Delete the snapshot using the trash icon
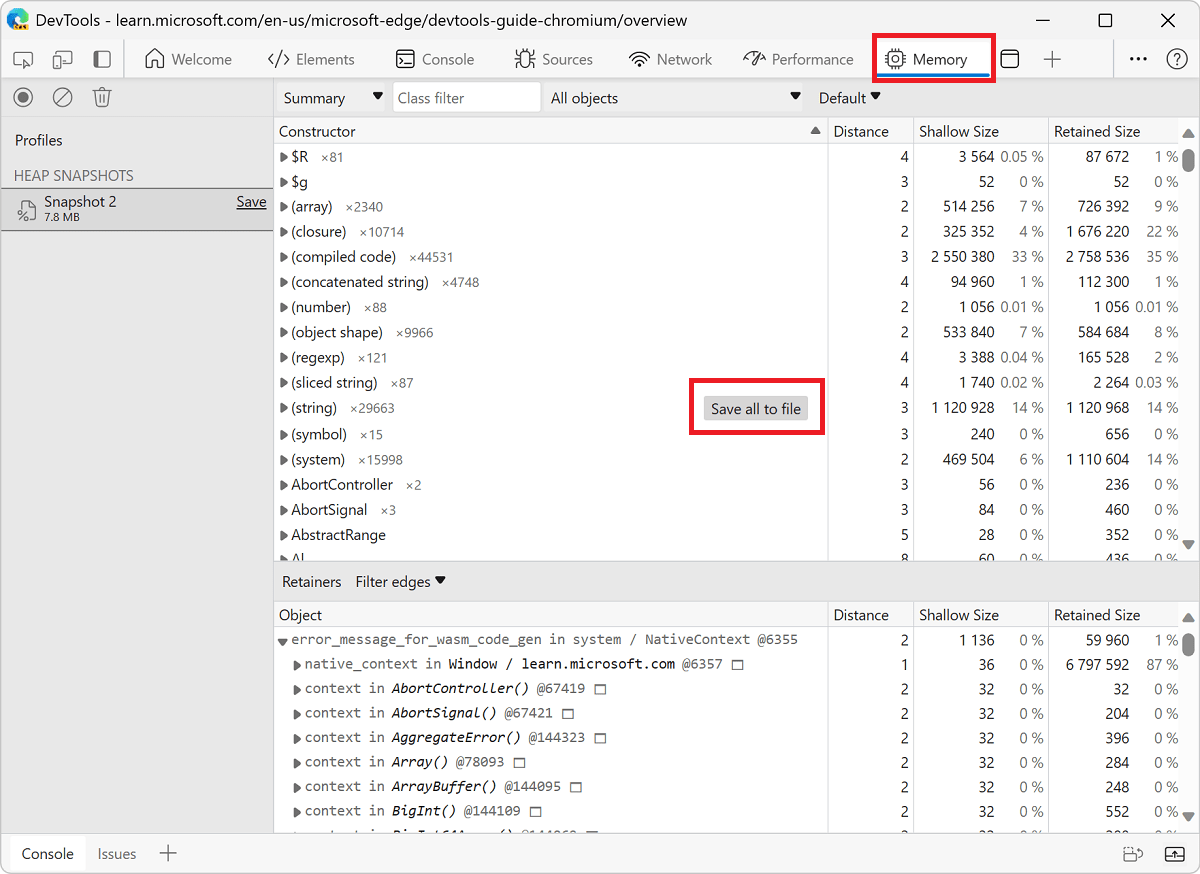1200x874 pixels. 101,97
